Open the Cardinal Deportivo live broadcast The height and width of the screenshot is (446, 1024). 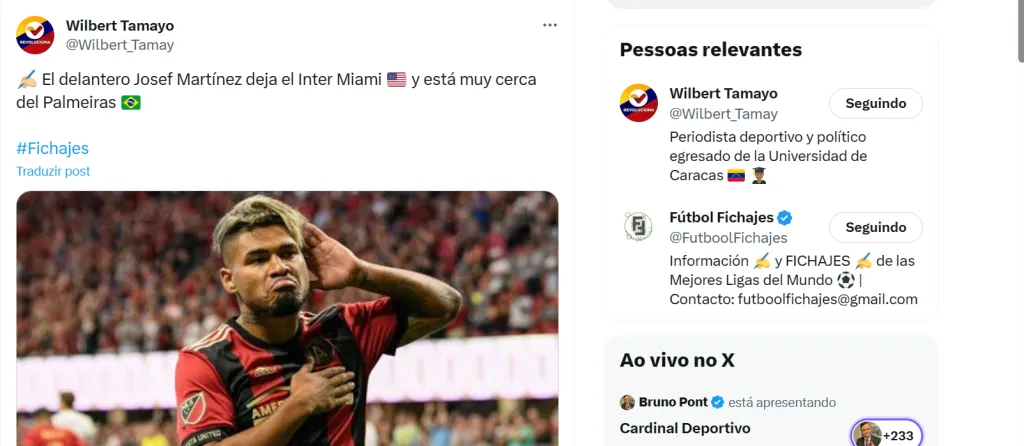685,428
